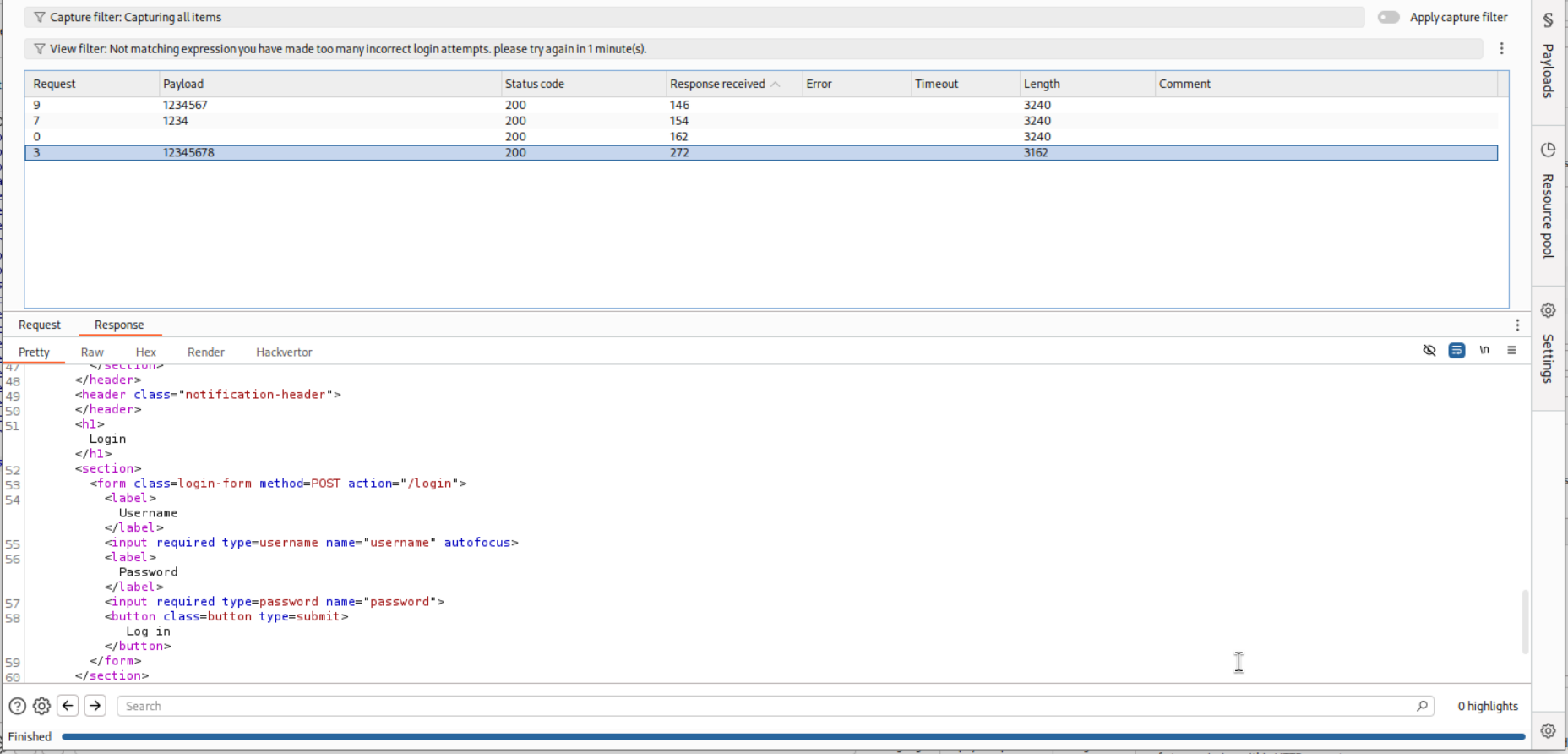This screenshot has height=754, width=1568.
Task: Click the magnifier icon in search bar
Action: 1422,706
